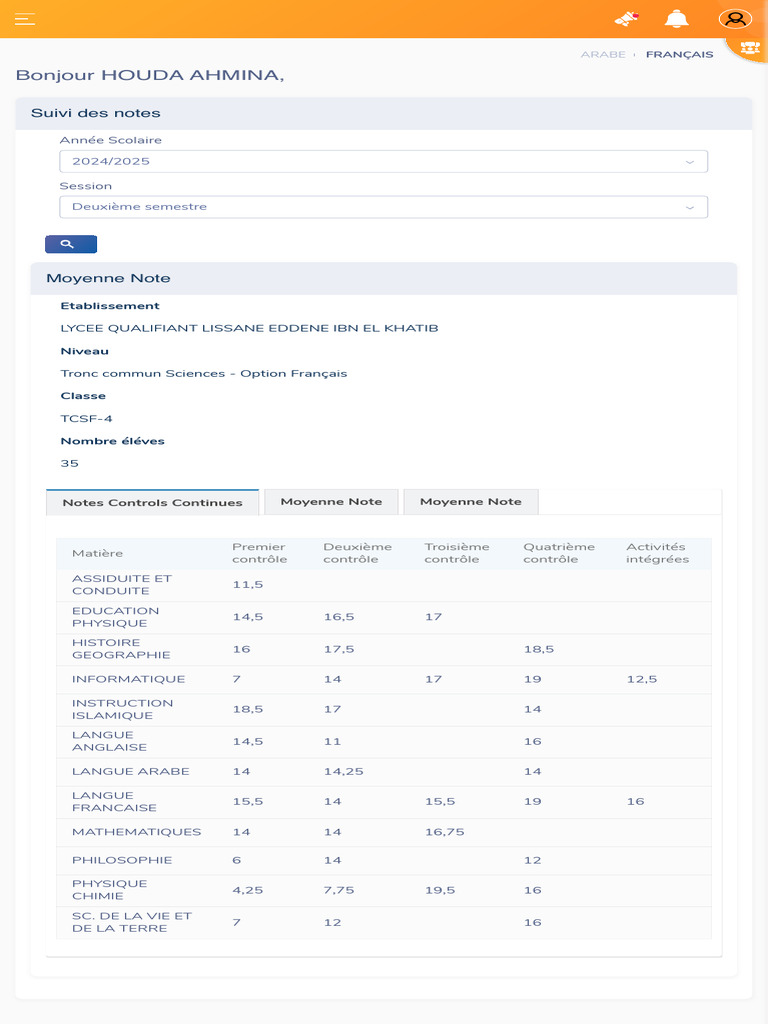Click the 11,5 grade for ASSIDUITE ET CONDUITE
768x1024 pixels.
click(248, 584)
